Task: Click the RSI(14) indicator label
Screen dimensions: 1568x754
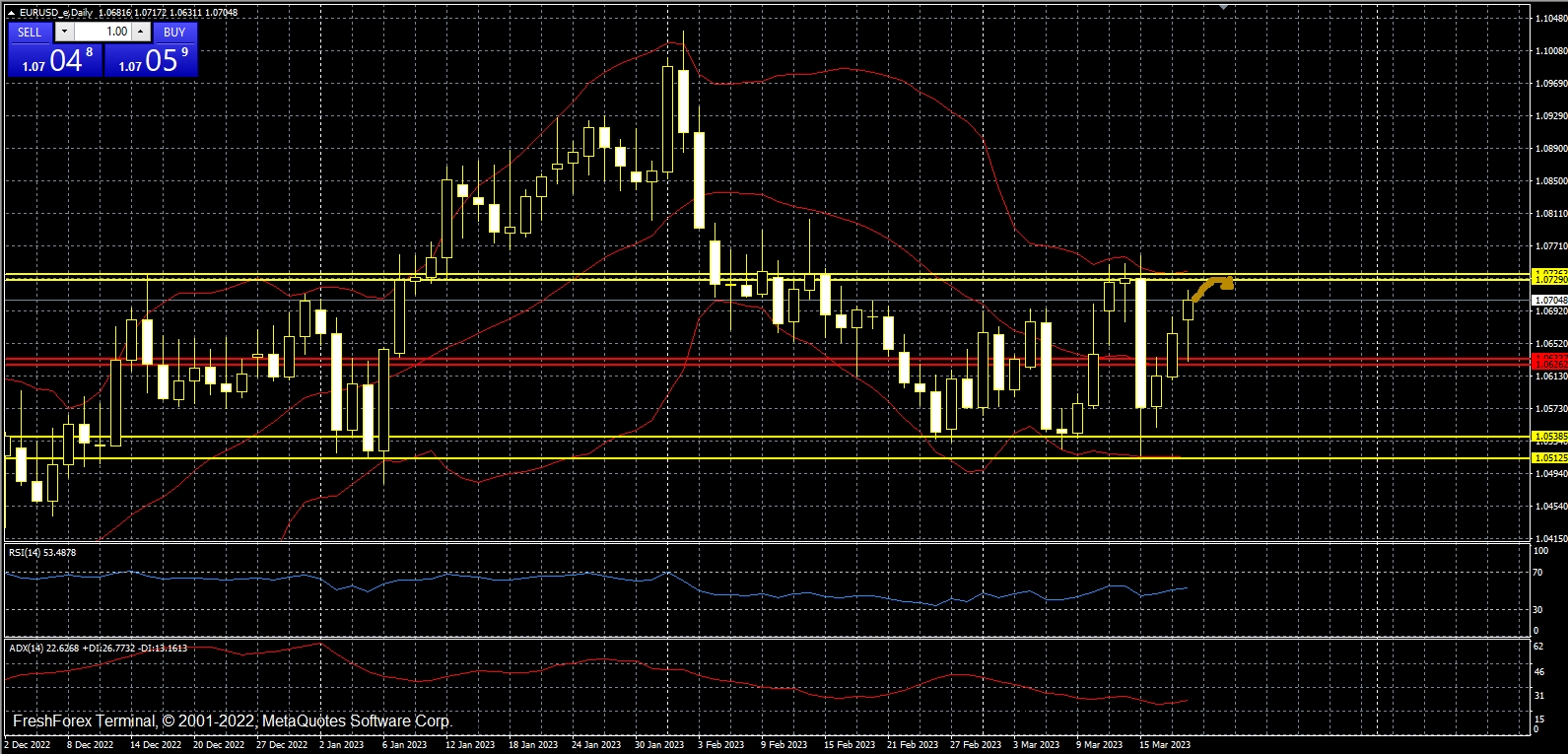Action: pos(42,553)
